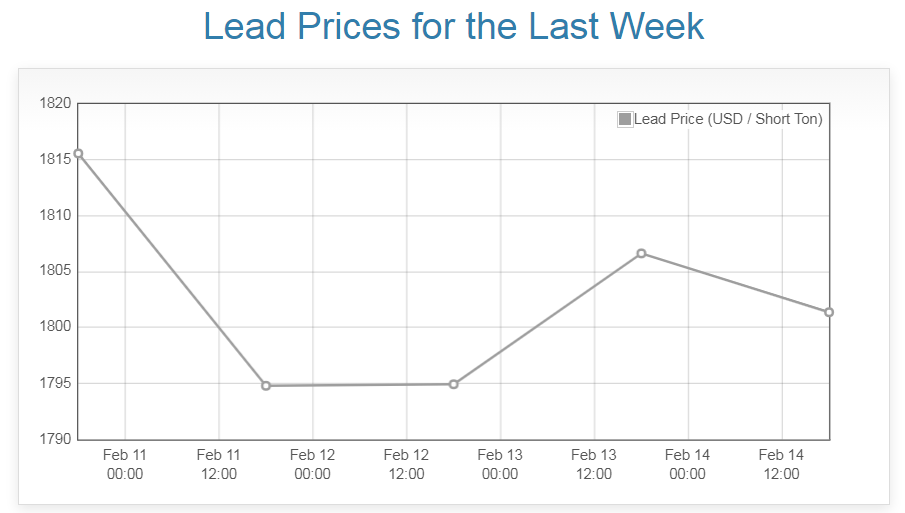Click the "Feb 13 00:00" x-axis label
The image size is (905, 513).
coord(500,464)
